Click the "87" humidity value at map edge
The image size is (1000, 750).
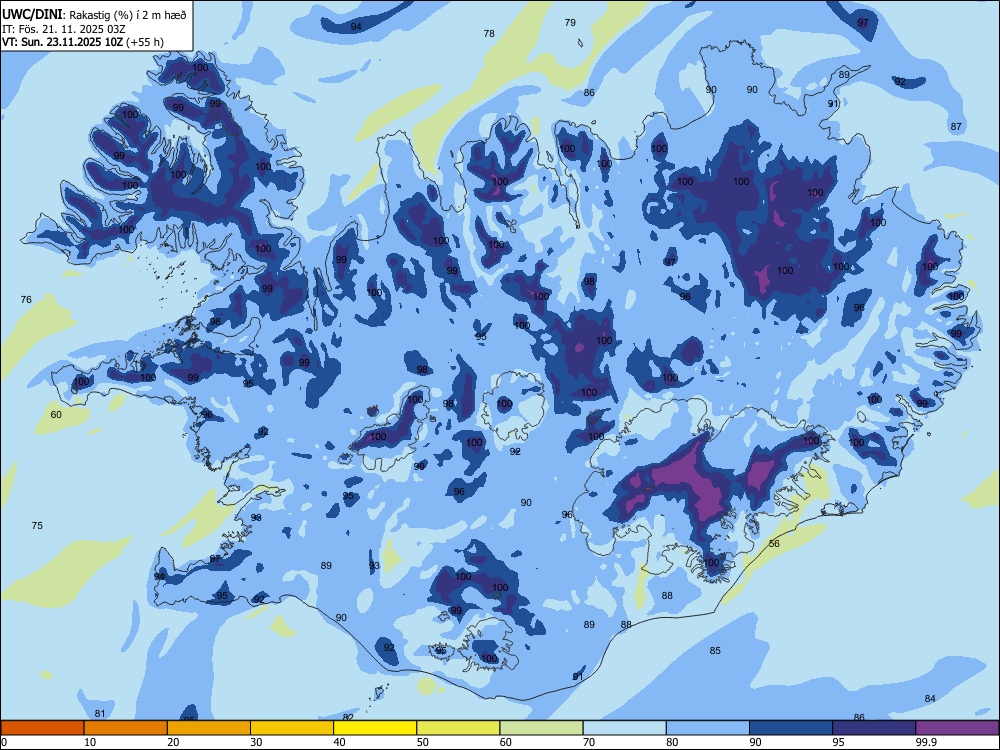tap(956, 126)
